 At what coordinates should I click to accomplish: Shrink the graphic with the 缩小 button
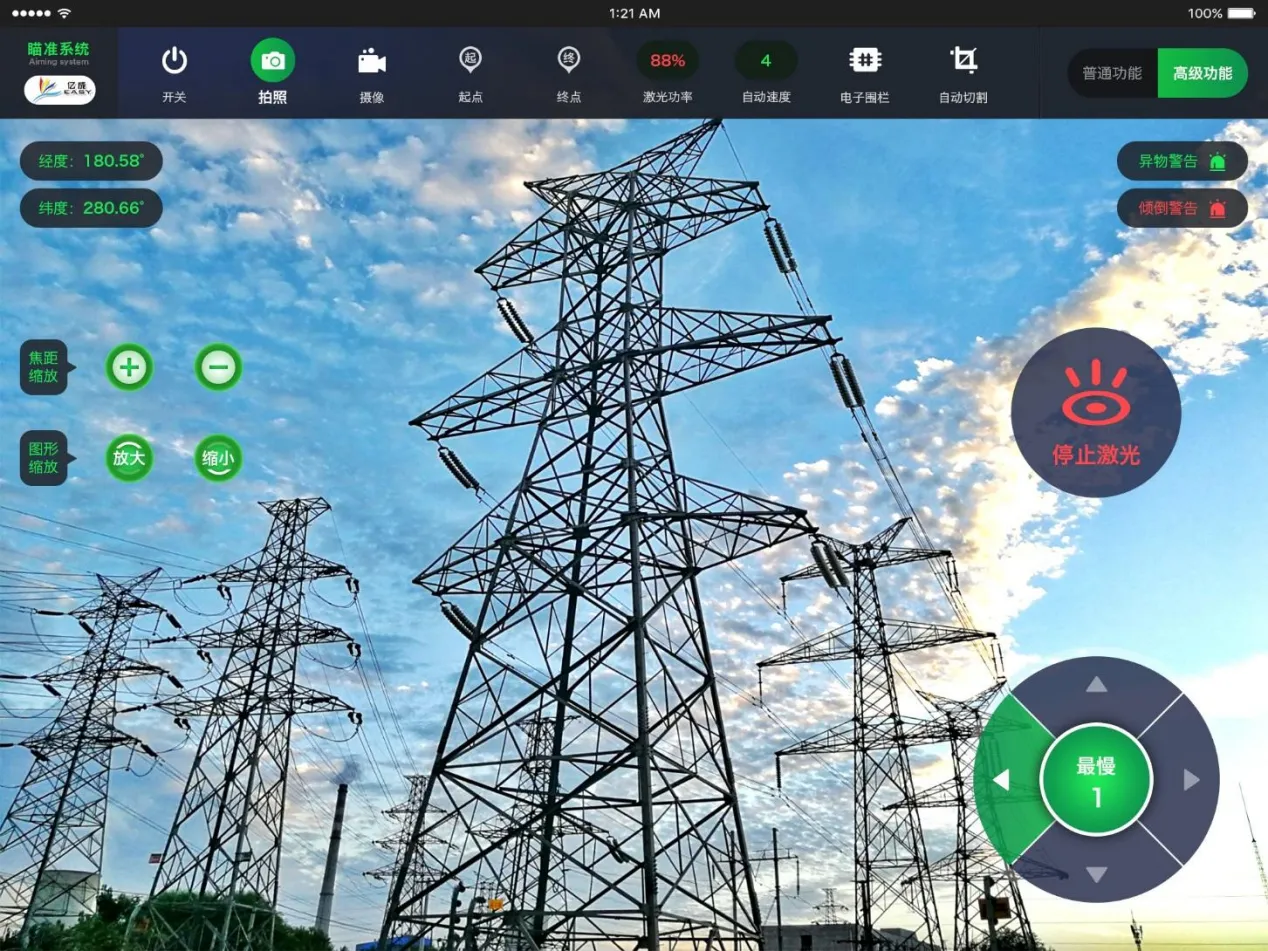(x=218, y=458)
